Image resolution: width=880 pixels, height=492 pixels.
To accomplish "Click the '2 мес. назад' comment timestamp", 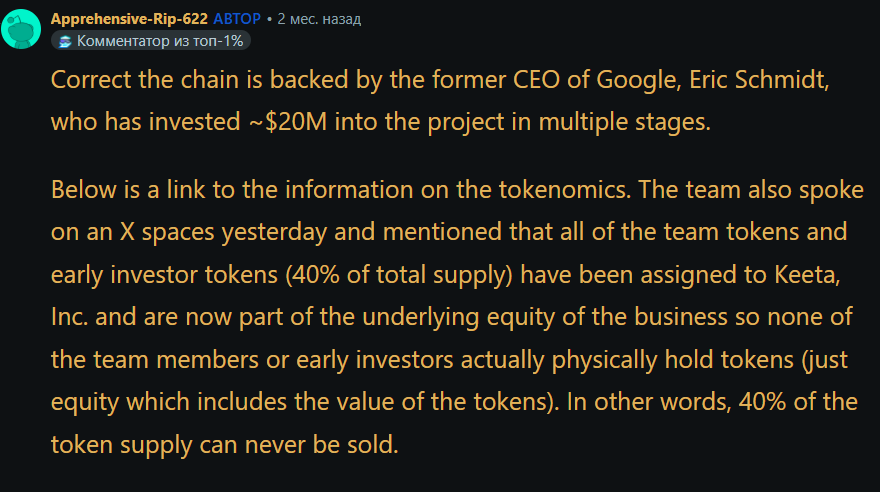I will tap(319, 19).
